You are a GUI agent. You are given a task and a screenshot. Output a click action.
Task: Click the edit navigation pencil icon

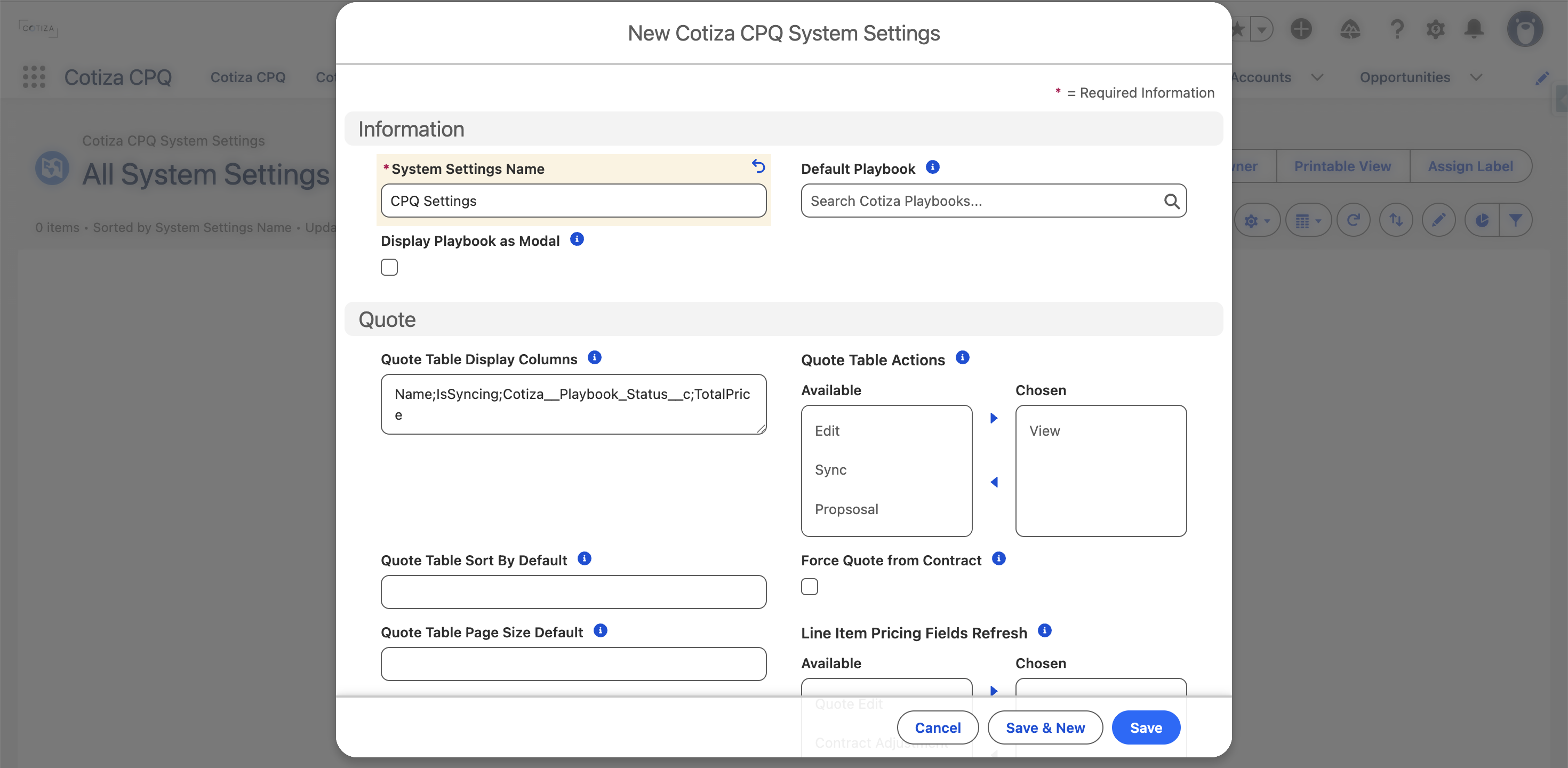coord(1542,78)
